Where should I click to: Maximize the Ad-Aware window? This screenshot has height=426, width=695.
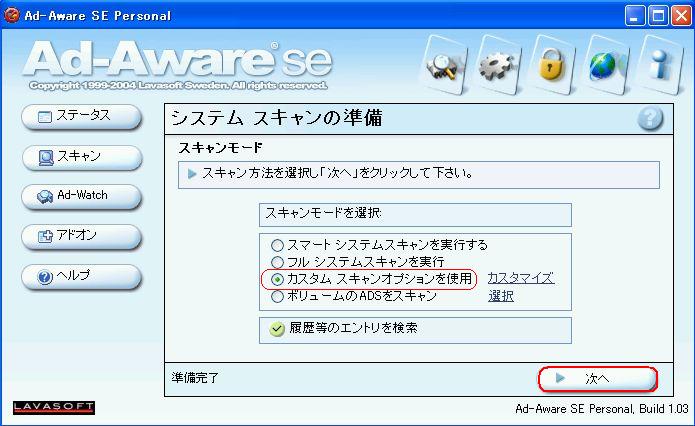pos(658,16)
